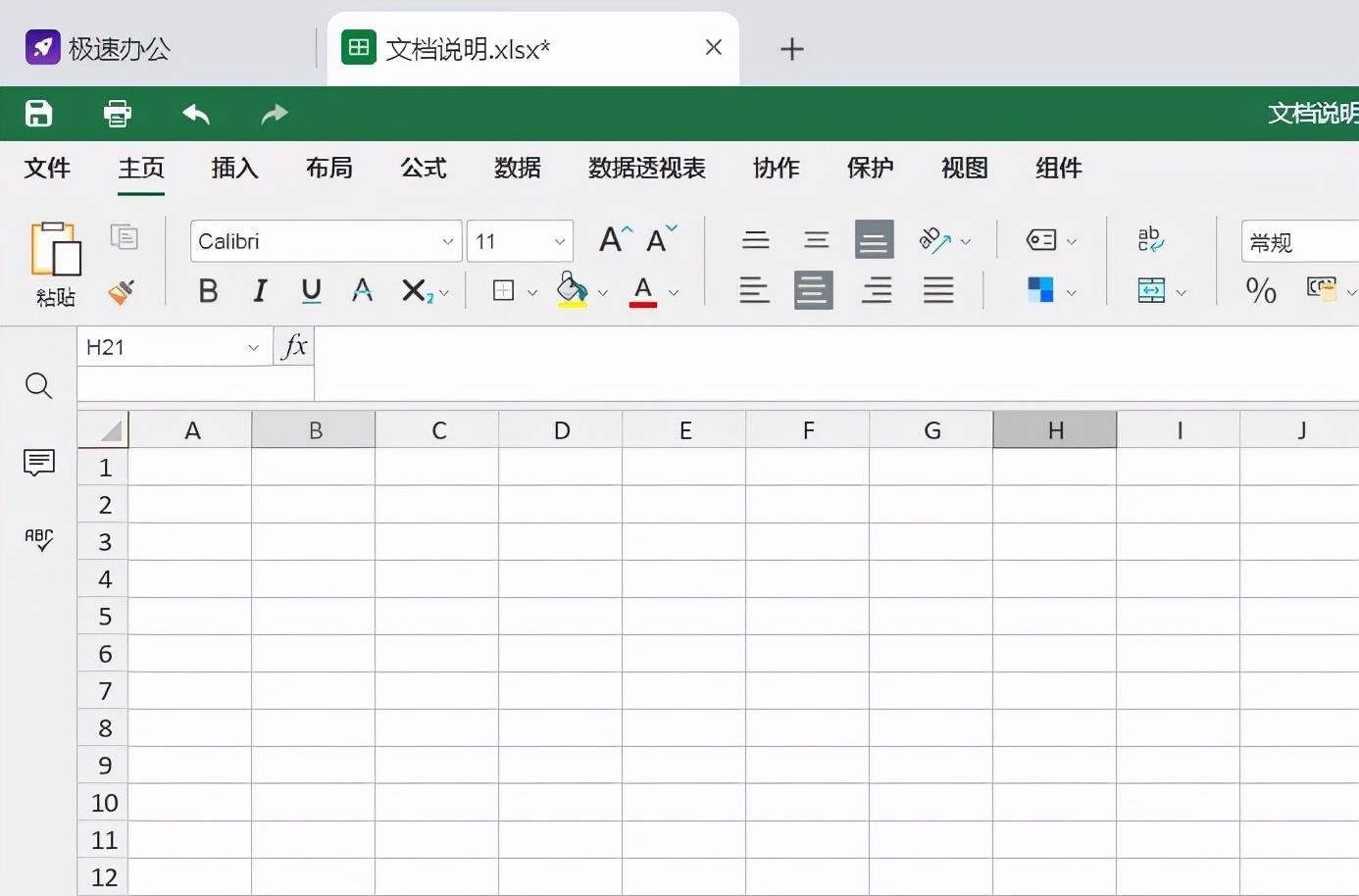Redo the last undone action
Screen dimensions: 1359x896
point(275,114)
